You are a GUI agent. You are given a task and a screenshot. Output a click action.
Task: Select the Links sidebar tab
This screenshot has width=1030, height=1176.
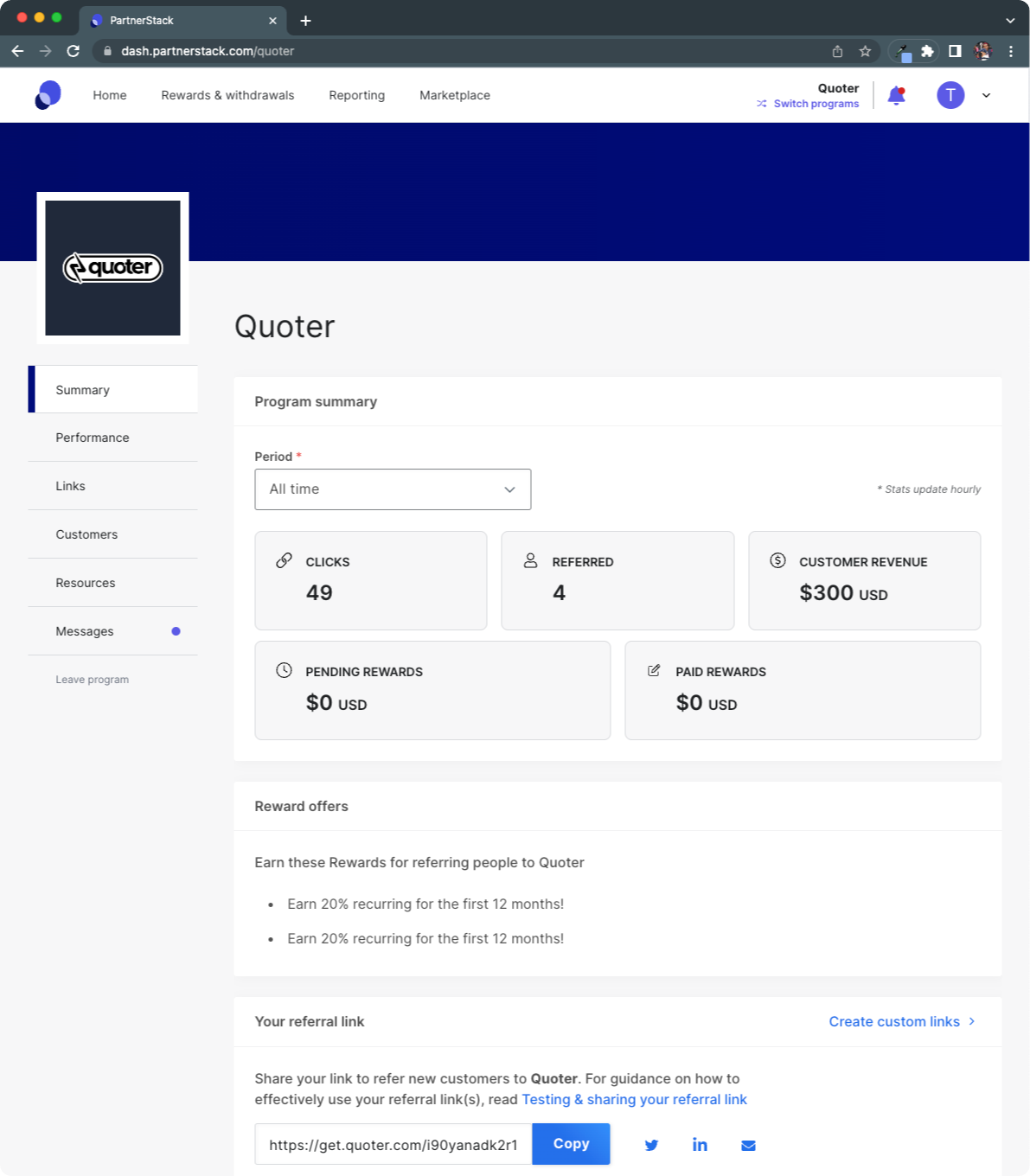pyautogui.click(x=113, y=486)
